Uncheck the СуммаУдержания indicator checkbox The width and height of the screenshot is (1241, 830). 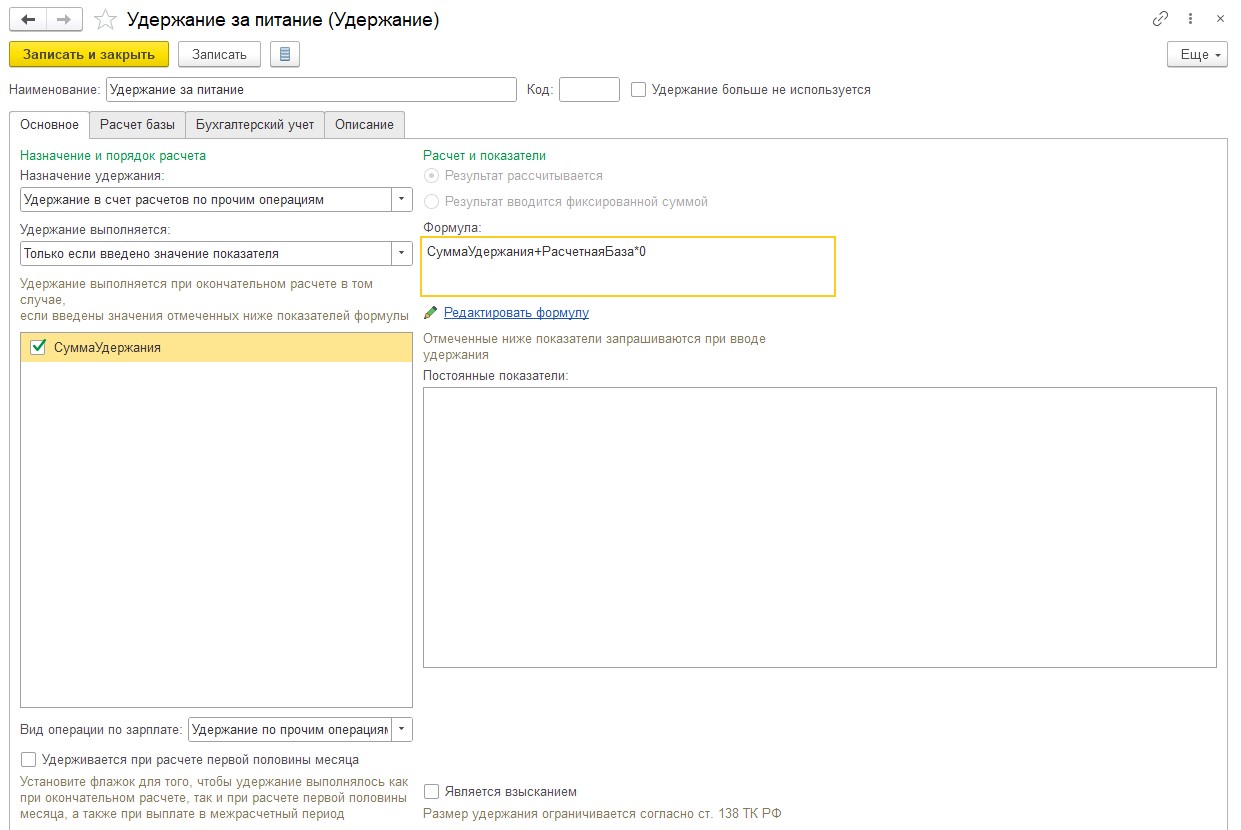(x=39, y=348)
